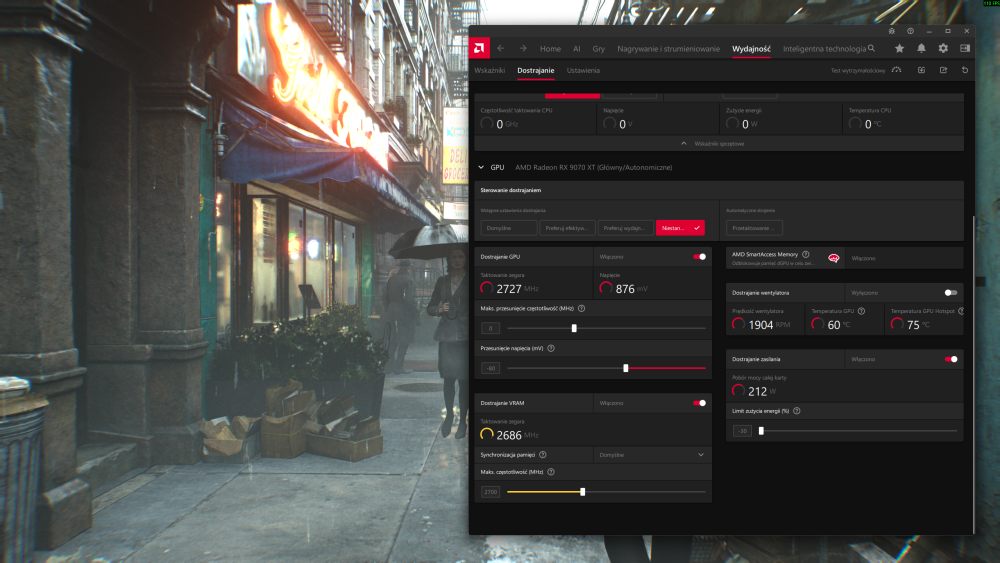Image resolution: width=1000 pixels, height=563 pixels.
Task: Click the frequency offset value field 0
Action: pyautogui.click(x=490, y=328)
